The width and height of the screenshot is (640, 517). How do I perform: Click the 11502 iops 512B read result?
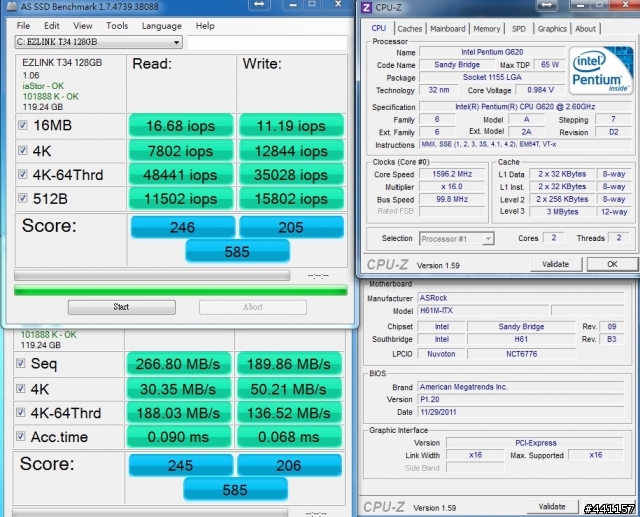(x=181, y=199)
